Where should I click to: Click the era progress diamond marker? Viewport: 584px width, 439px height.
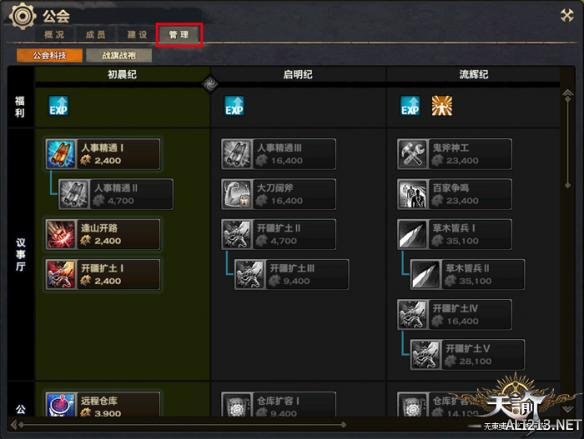(x=210, y=85)
